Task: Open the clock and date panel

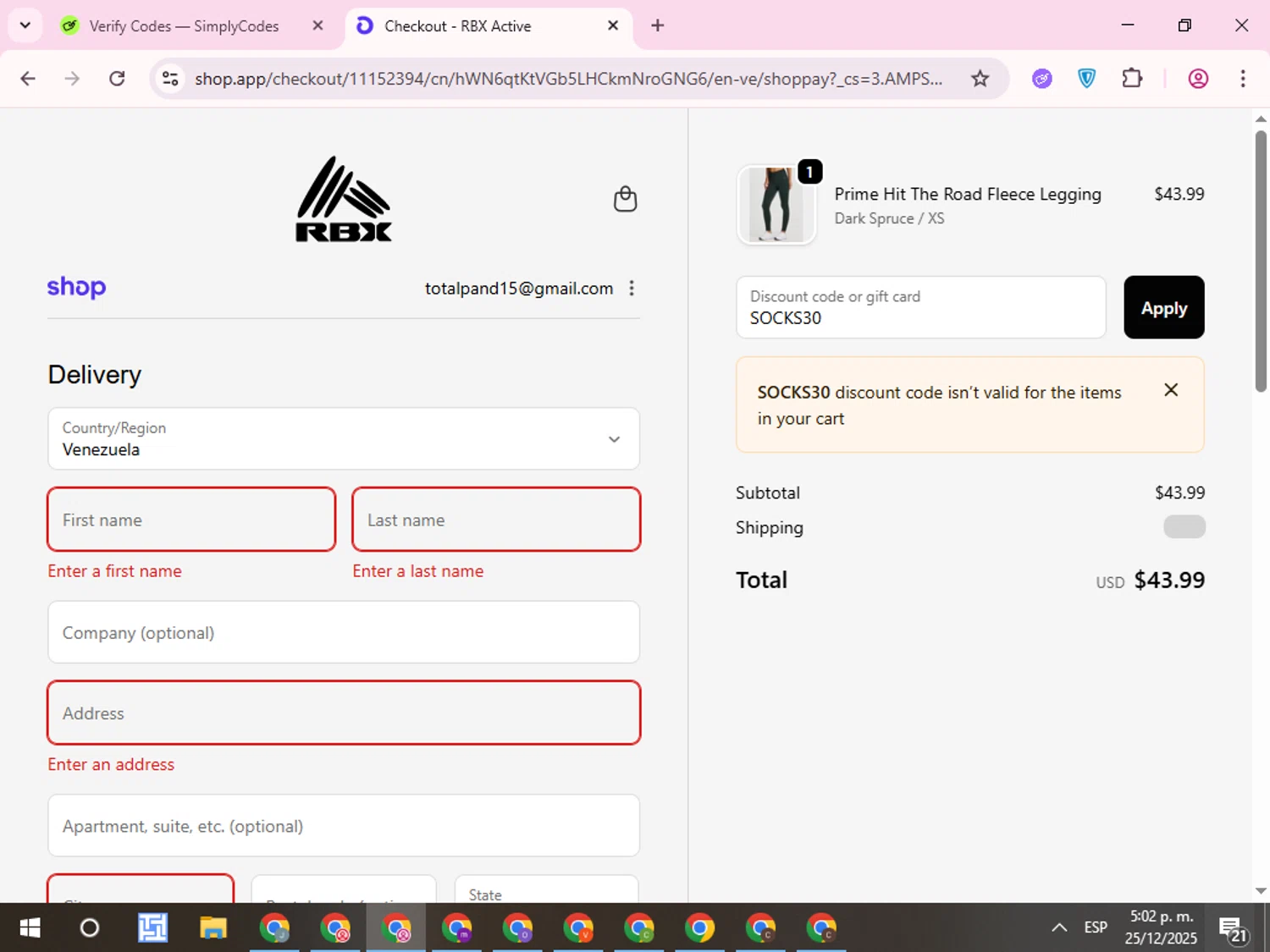Action: point(1161,927)
